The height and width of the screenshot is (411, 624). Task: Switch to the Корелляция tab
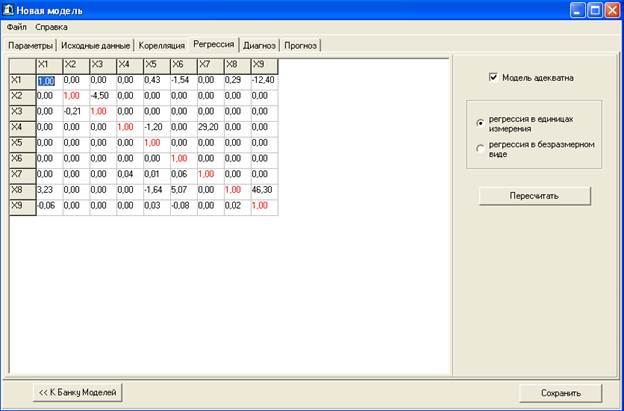(162, 45)
